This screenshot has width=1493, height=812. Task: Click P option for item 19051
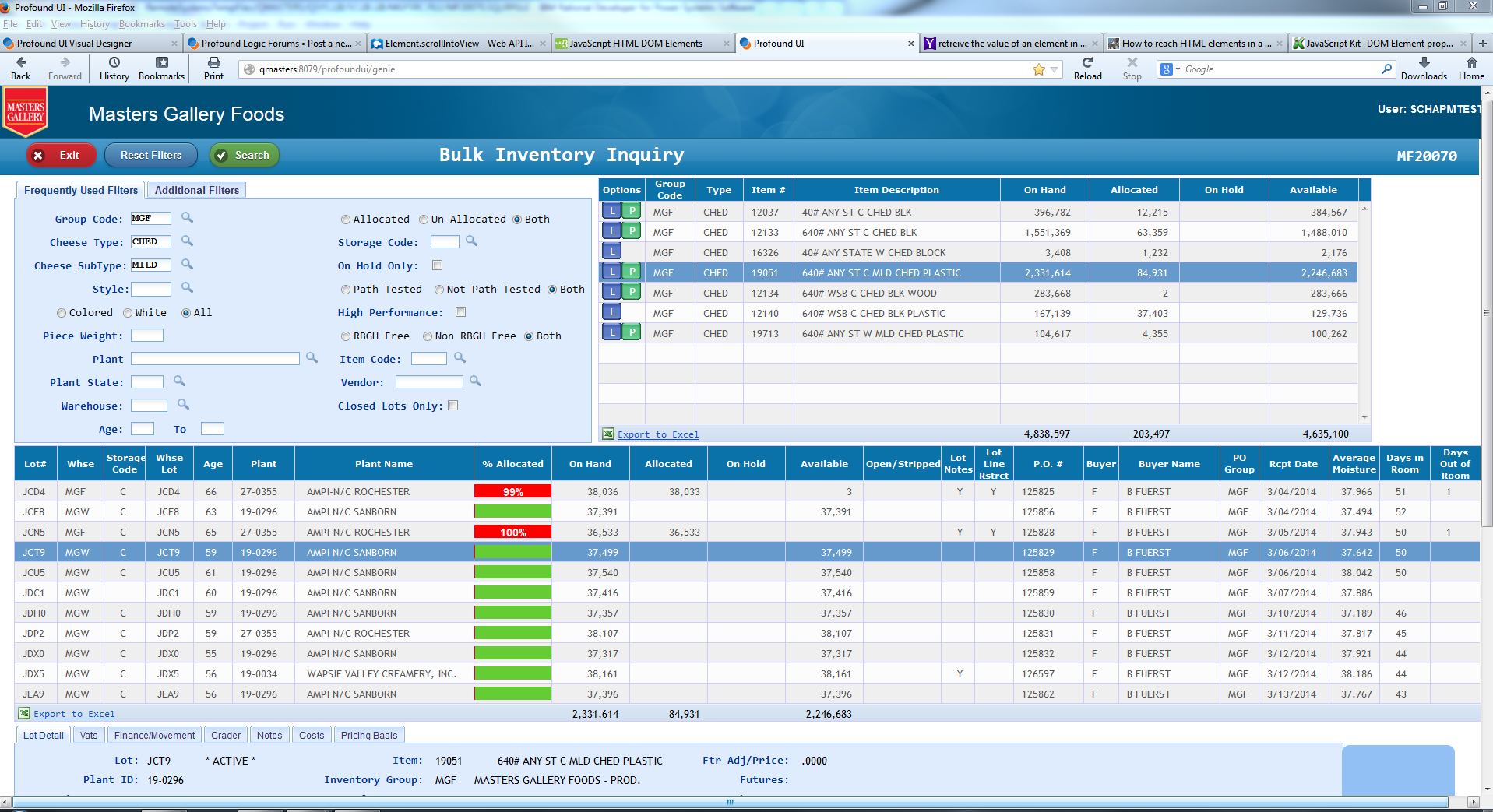coord(632,272)
